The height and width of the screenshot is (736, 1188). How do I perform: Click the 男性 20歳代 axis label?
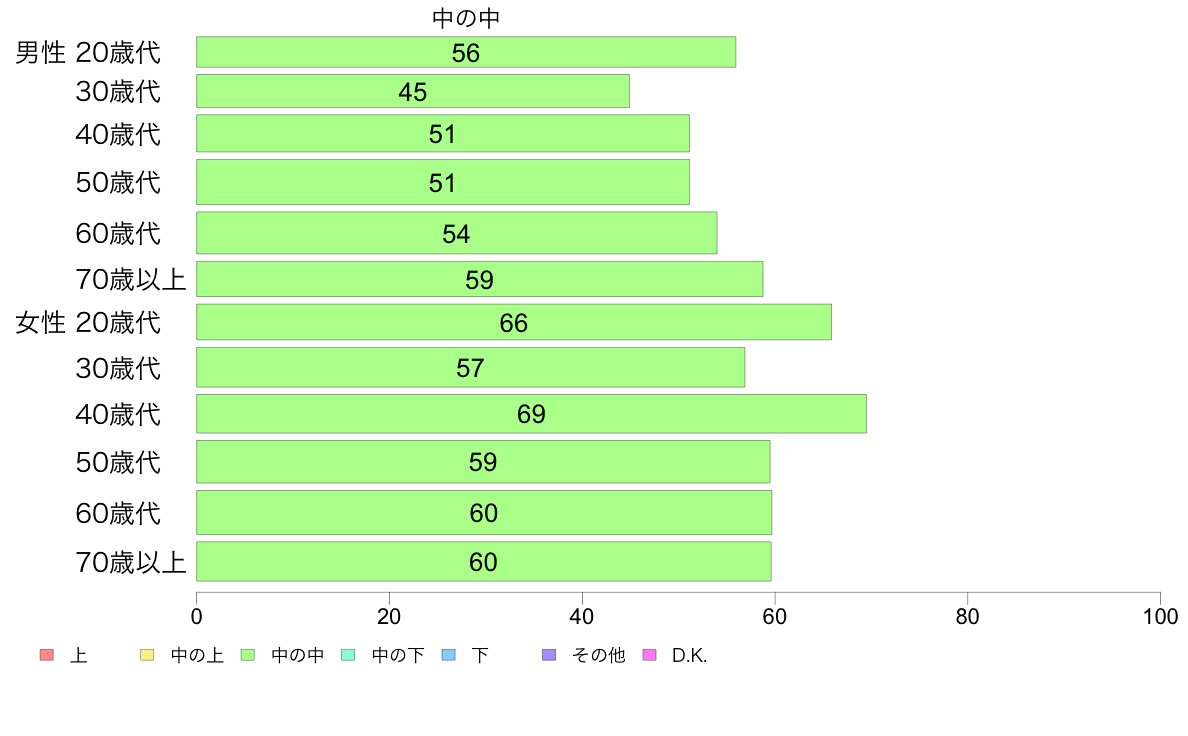point(88,52)
